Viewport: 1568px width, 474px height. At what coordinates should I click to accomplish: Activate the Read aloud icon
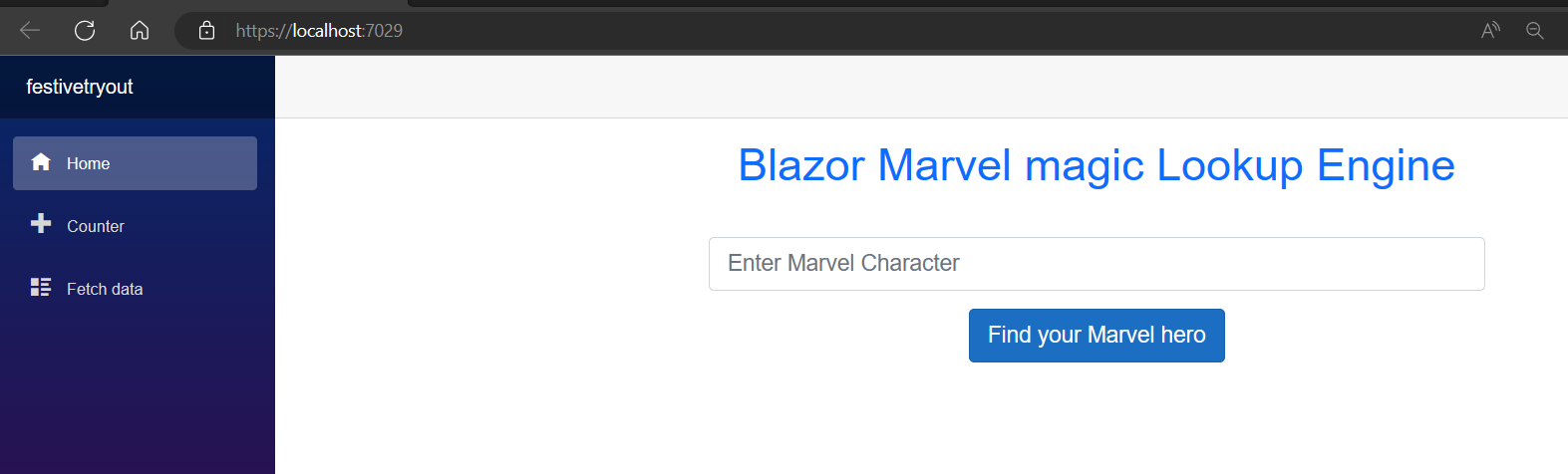[x=1490, y=31]
